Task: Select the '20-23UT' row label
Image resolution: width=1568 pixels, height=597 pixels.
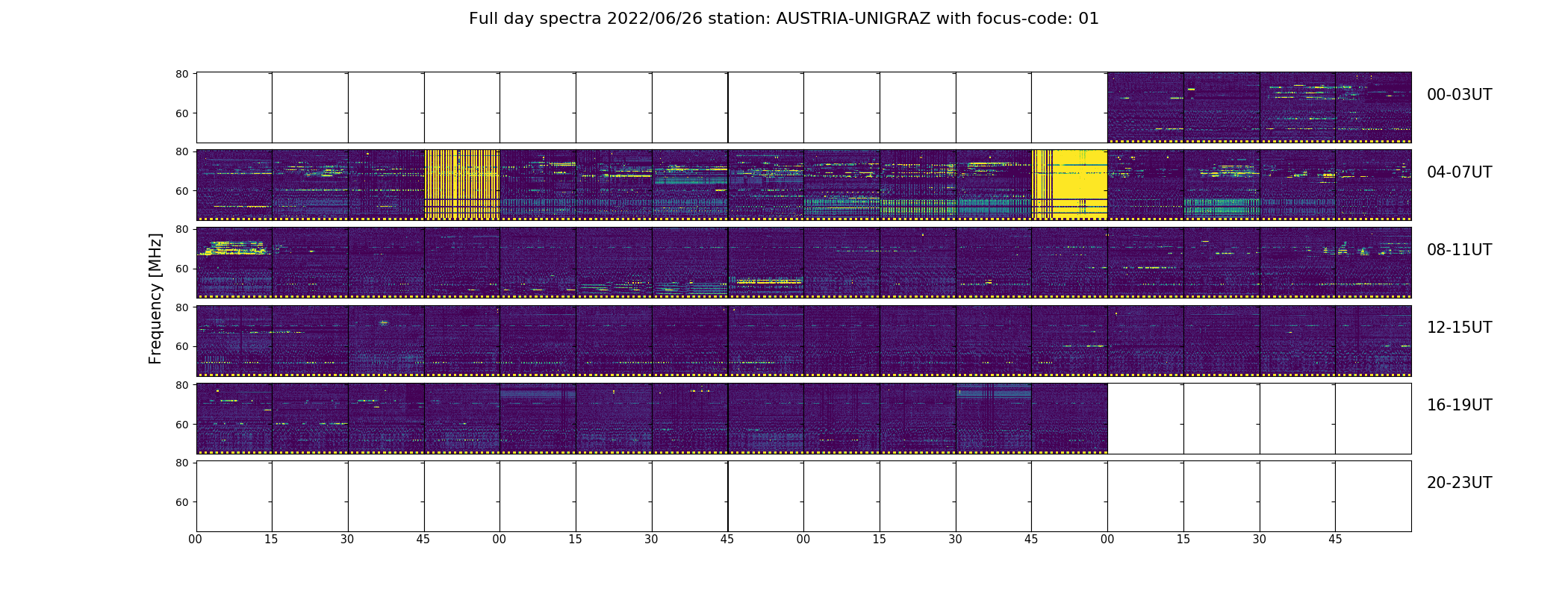Action: tap(1459, 483)
